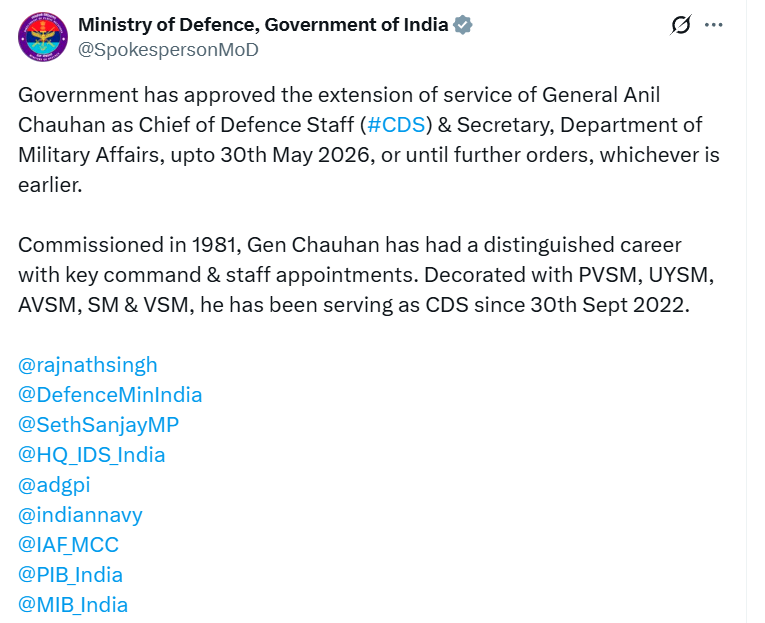Click the Ministry of Defence profile avatar
The image size is (765, 623).
point(41,35)
